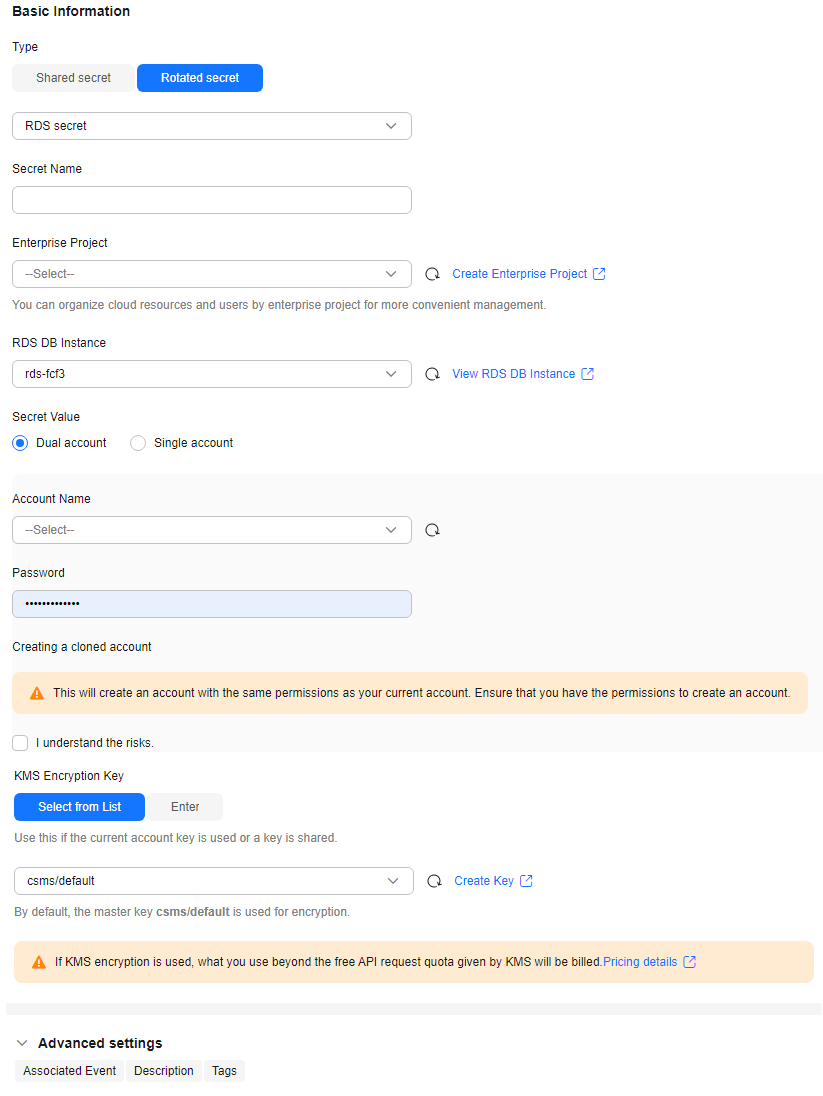Refresh the KMS encryption key list
This screenshot has width=823, height=1096.
coord(434,881)
